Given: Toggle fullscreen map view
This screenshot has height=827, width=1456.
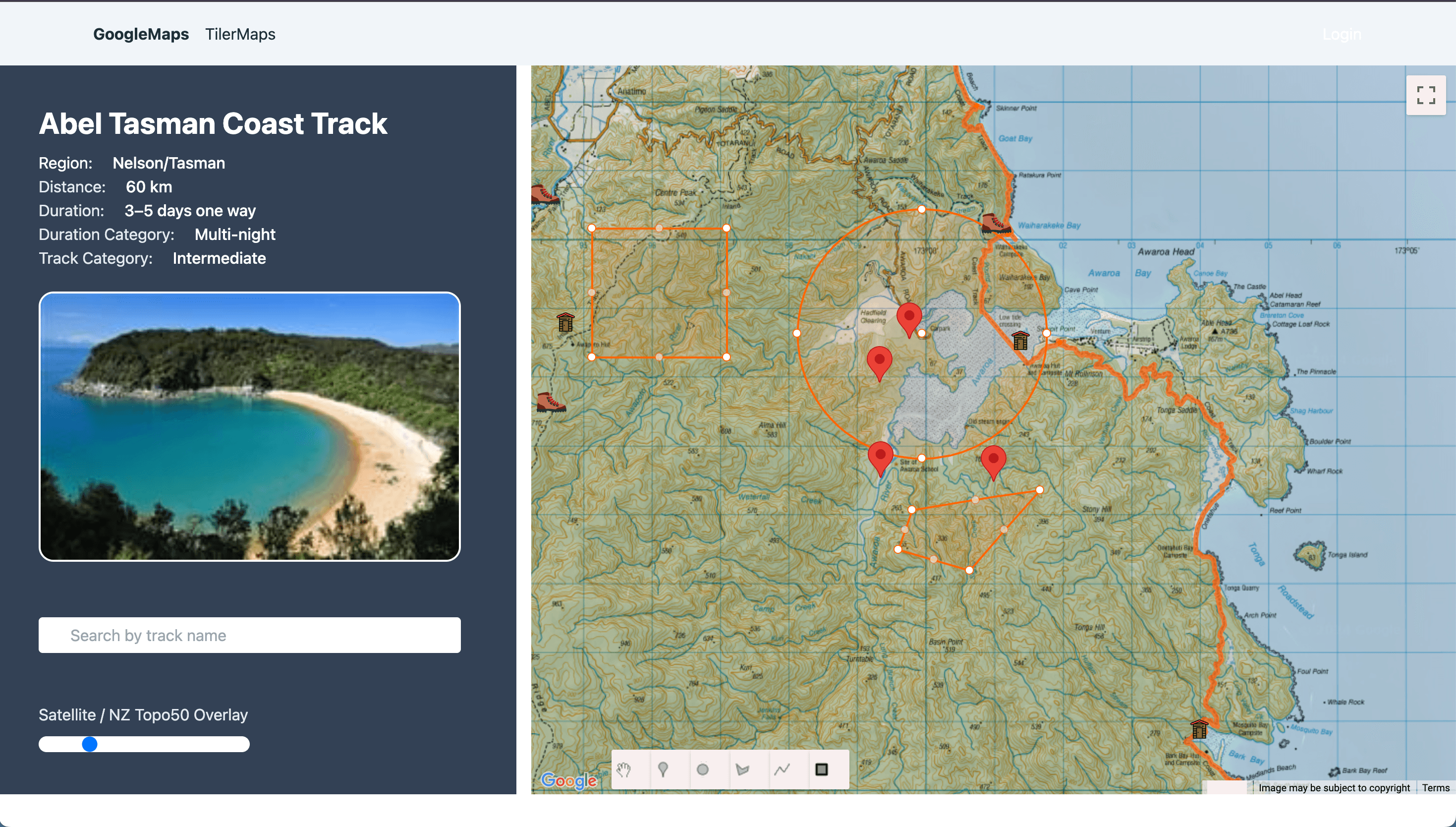Looking at the screenshot, I should [1426, 95].
